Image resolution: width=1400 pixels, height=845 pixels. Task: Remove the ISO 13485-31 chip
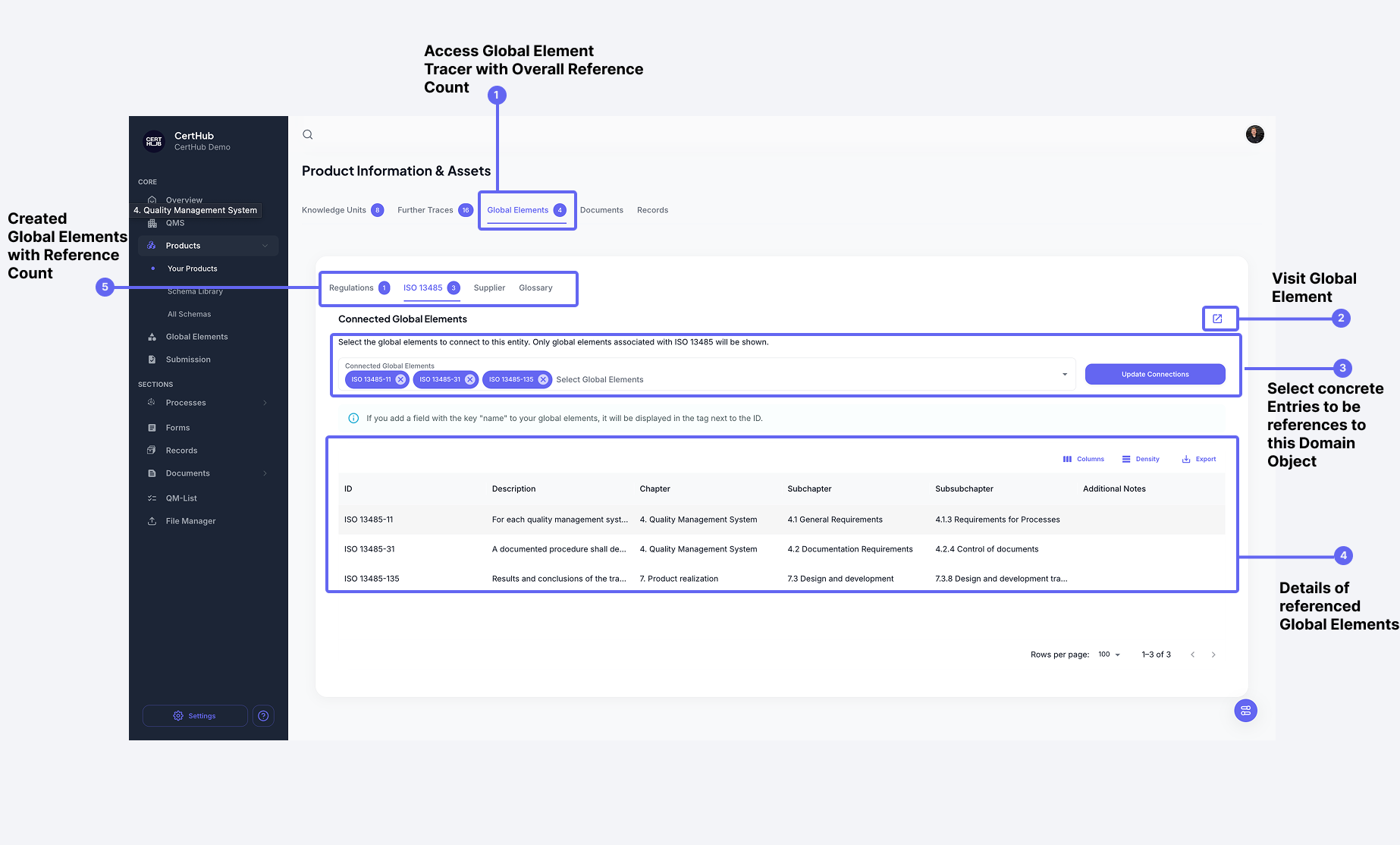(470, 380)
